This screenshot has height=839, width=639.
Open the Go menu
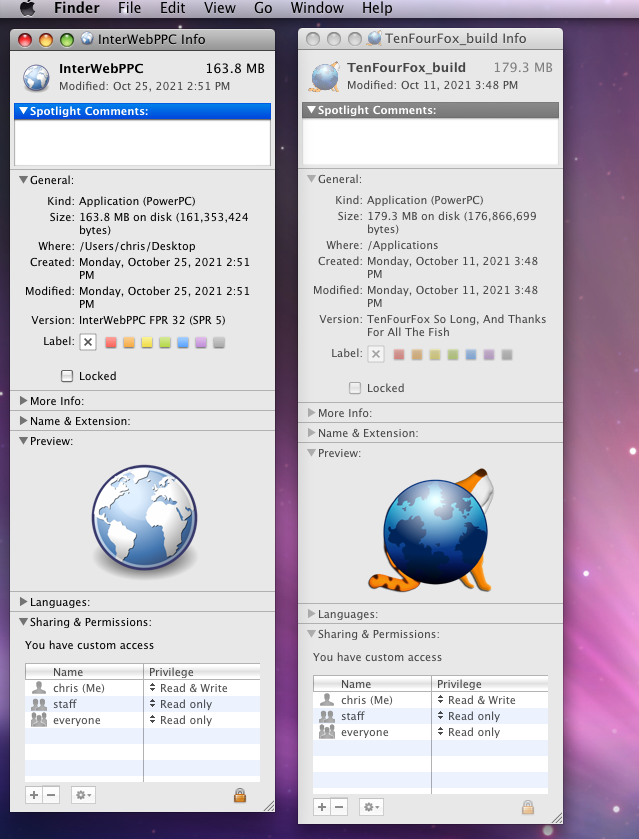263,8
